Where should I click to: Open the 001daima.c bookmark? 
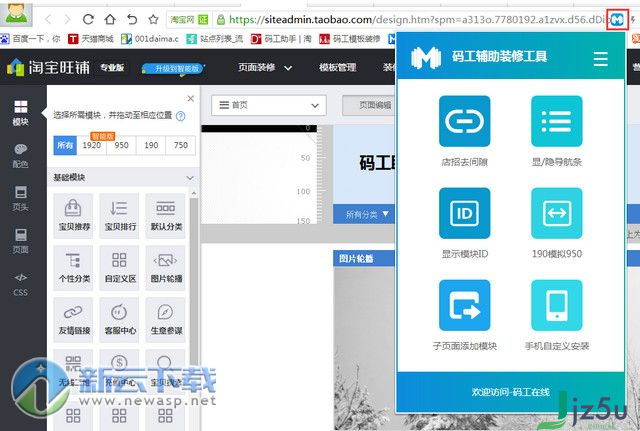coord(150,39)
